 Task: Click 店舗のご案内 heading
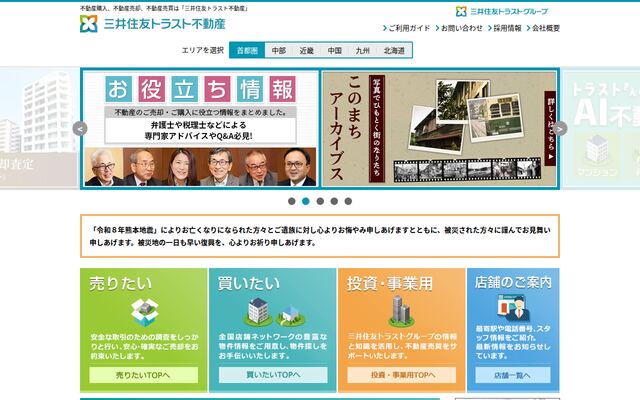click(x=513, y=282)
